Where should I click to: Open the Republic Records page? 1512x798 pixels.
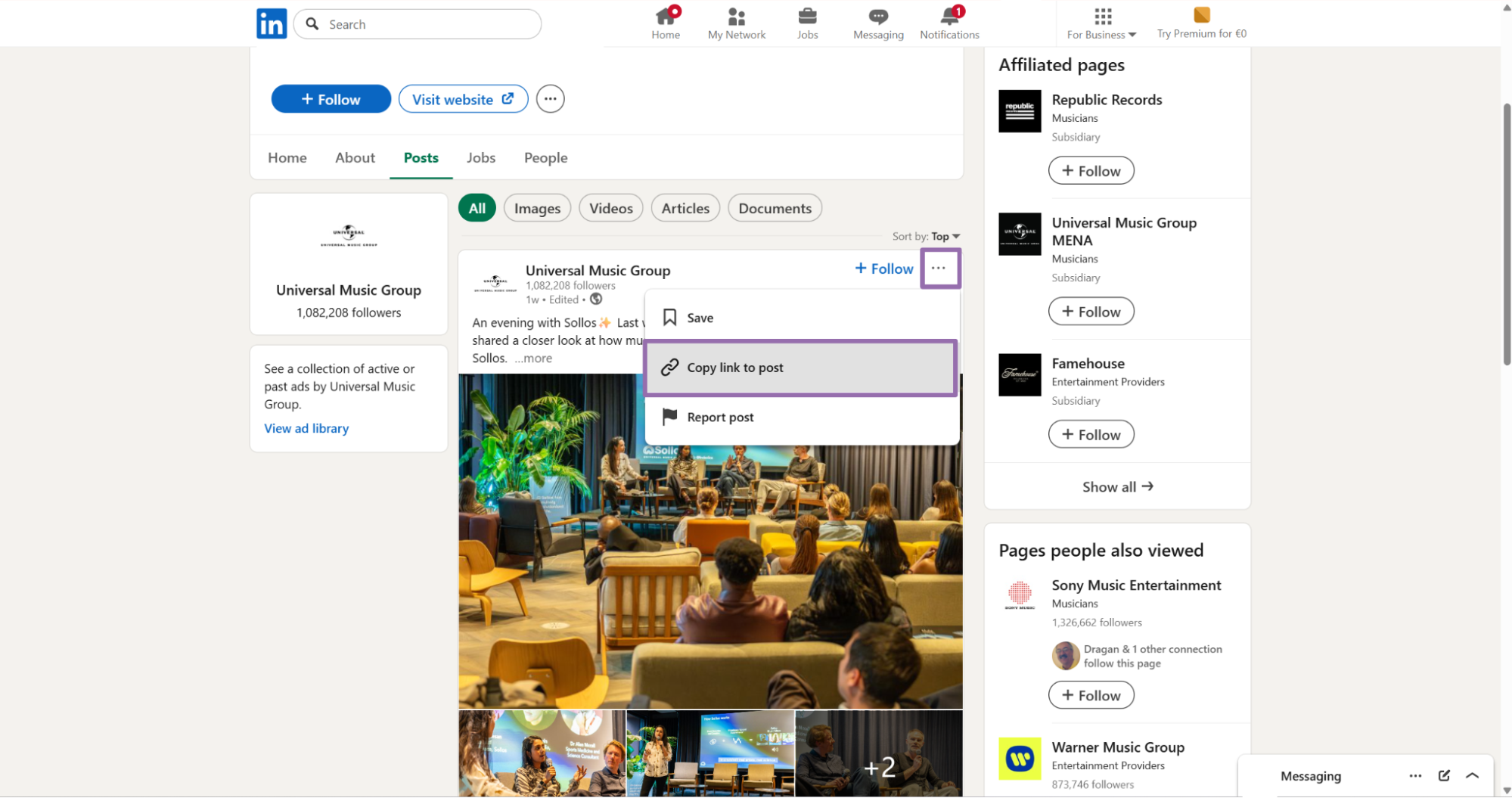(x=1107, y=100)
